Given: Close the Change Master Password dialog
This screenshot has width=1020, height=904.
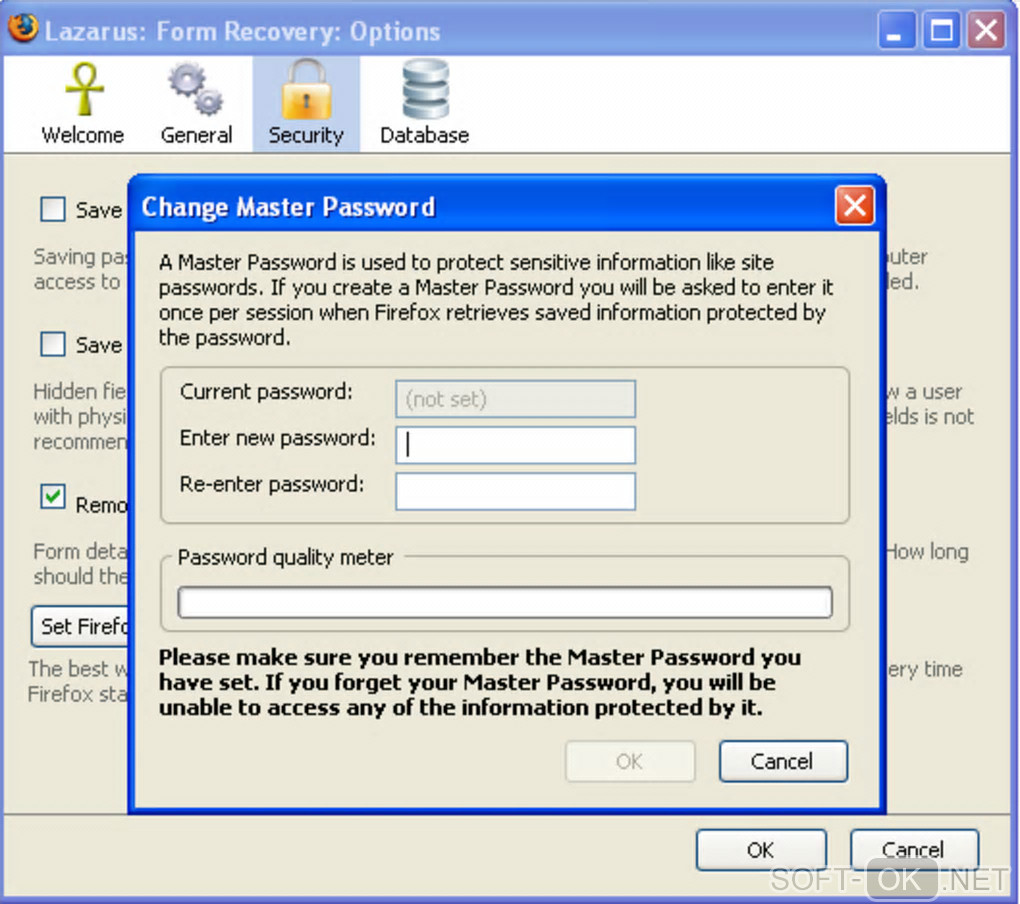Looking at the screenshot, I should click(854, 206).
